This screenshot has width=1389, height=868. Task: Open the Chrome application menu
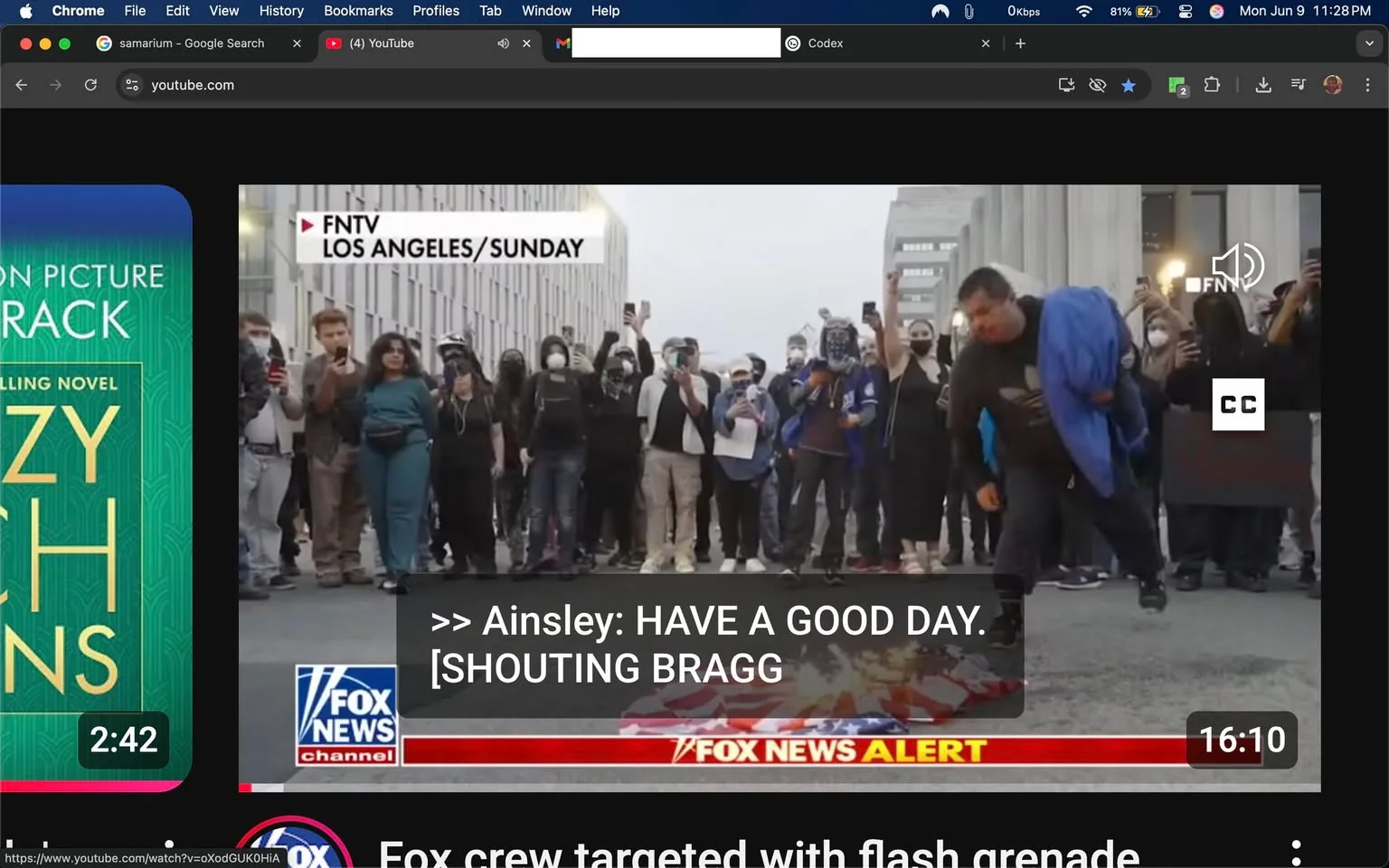(78, 11)
